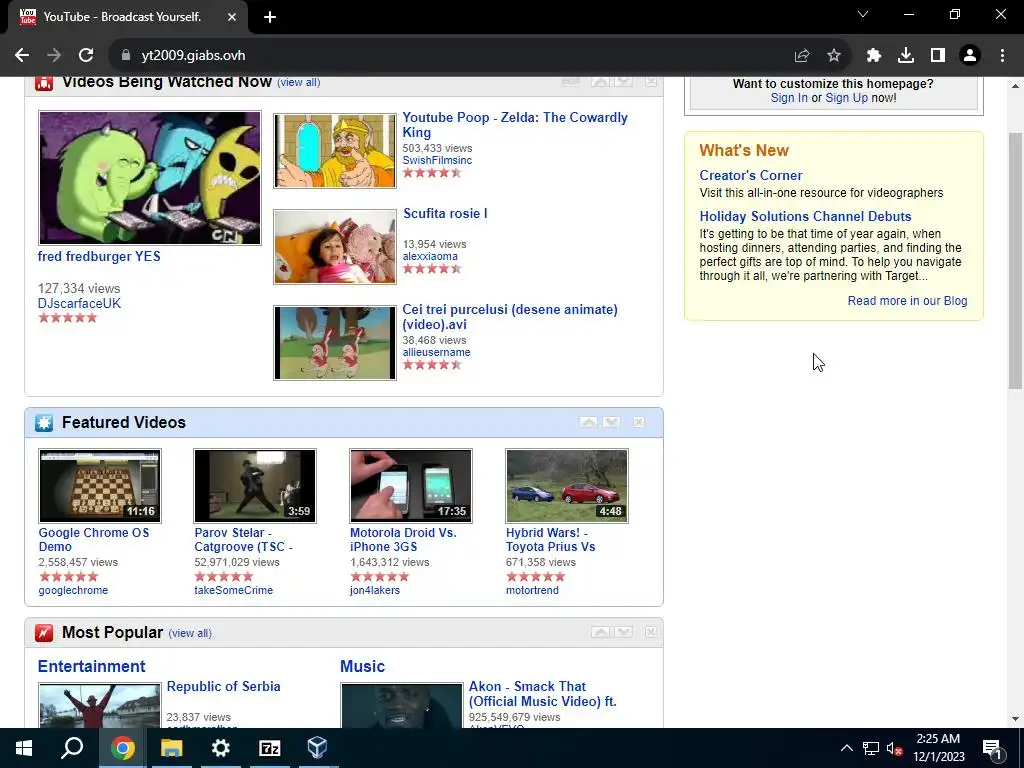The height and width of the screenshot is (768, 1024).
Task: Open Creator's Corner link
Action: (750, 176)
